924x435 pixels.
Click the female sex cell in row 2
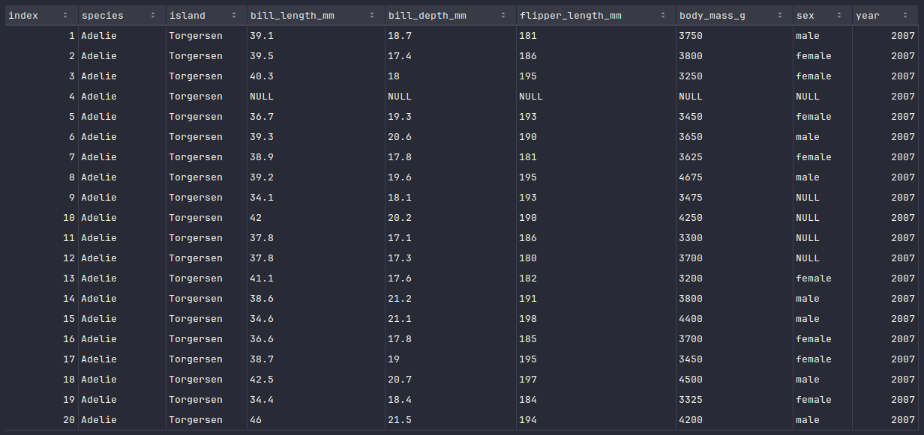pos(813,56)
